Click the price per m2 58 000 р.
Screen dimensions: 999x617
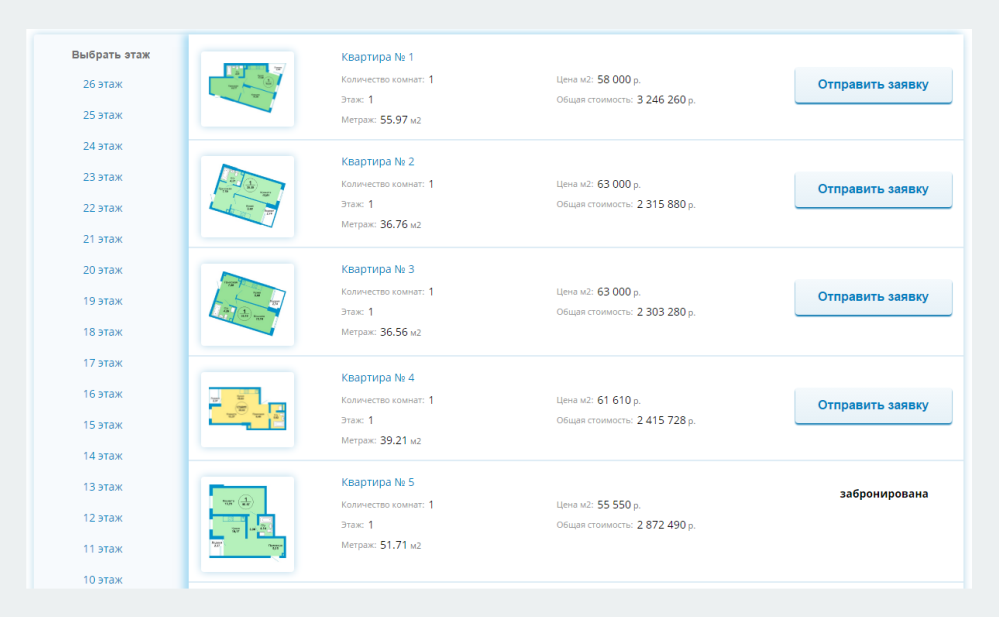(619, 80)
